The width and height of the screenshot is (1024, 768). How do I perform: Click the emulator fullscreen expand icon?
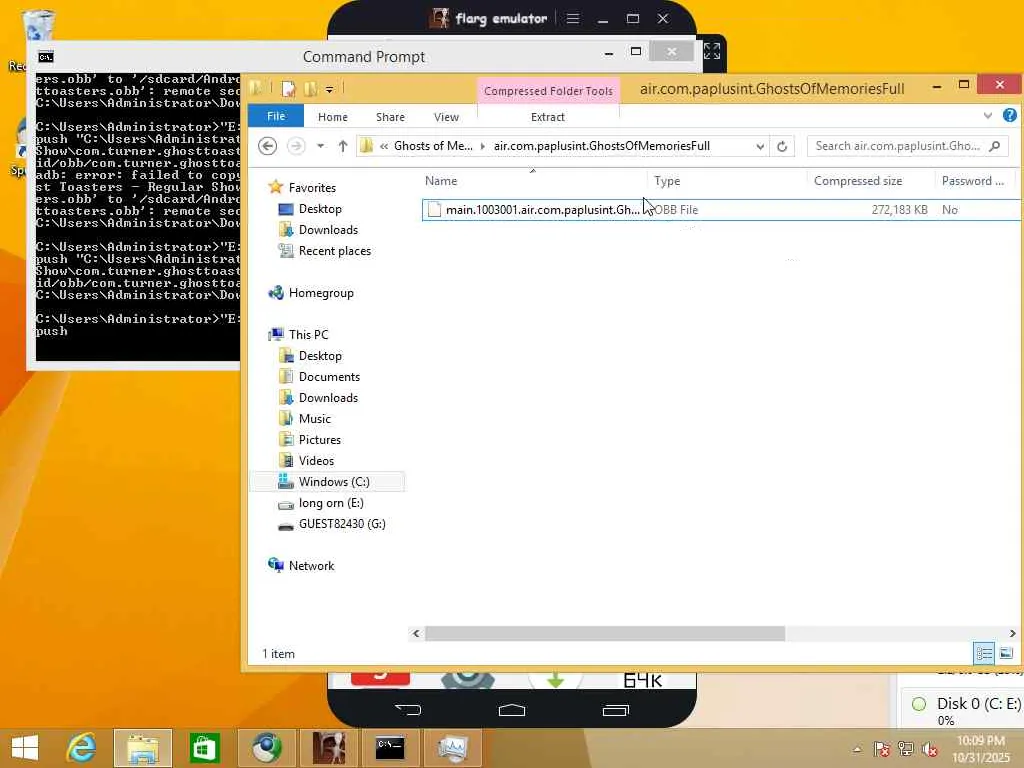click(x=712, y=51)
